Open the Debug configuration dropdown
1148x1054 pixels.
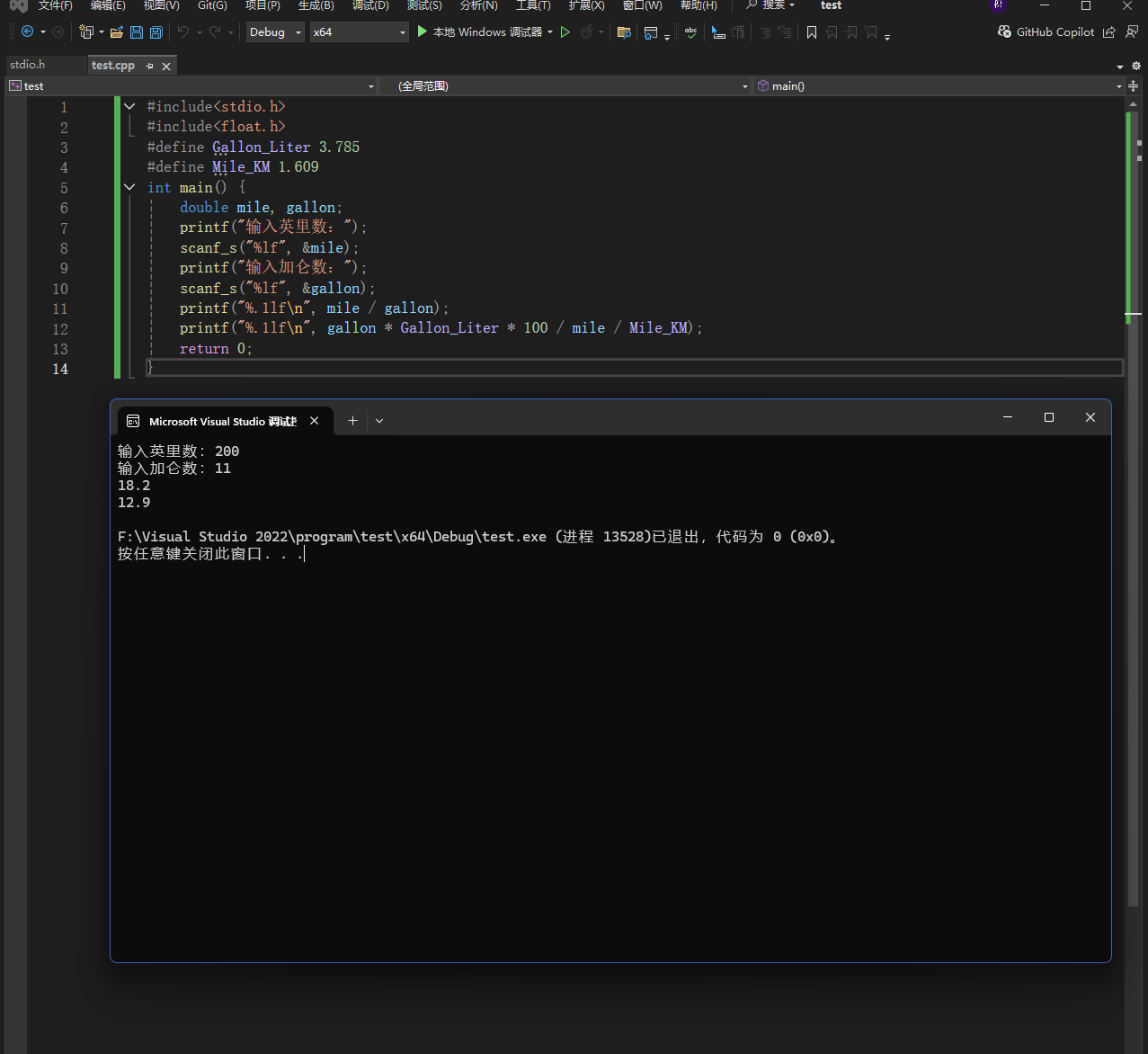[x=275, y=32]
